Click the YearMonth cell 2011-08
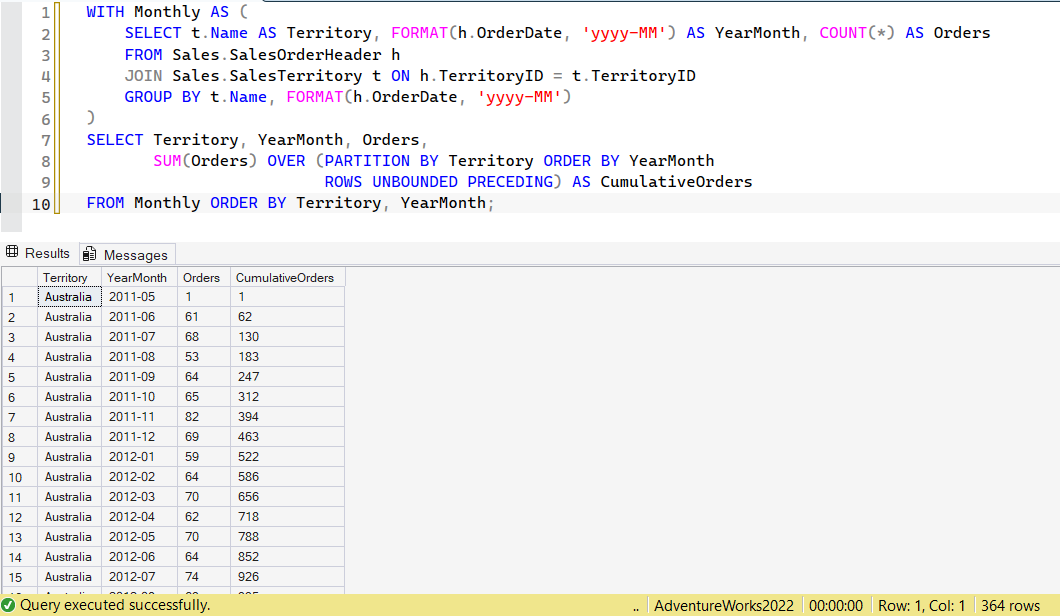 tap(139, 356)
